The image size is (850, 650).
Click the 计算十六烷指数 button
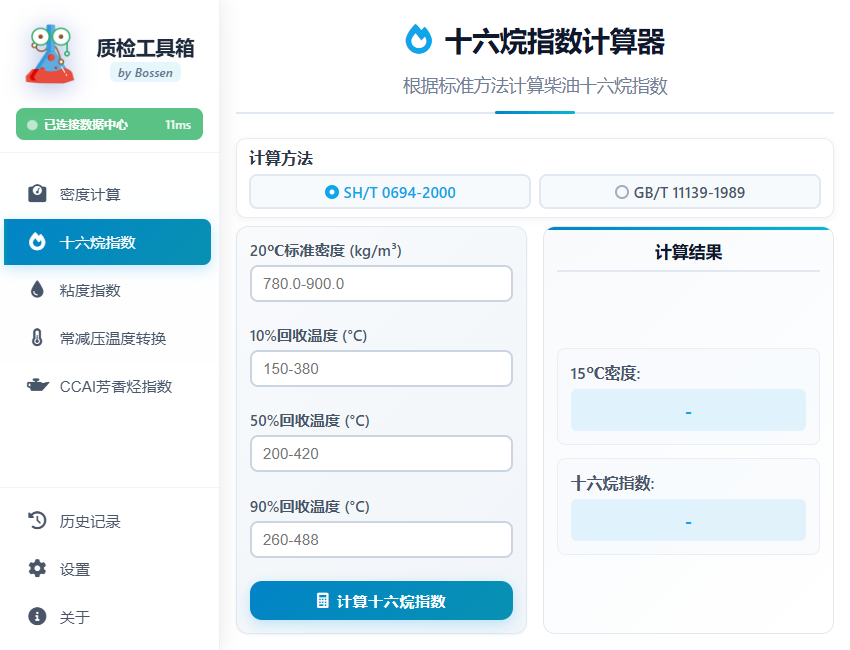coord(381,601)
